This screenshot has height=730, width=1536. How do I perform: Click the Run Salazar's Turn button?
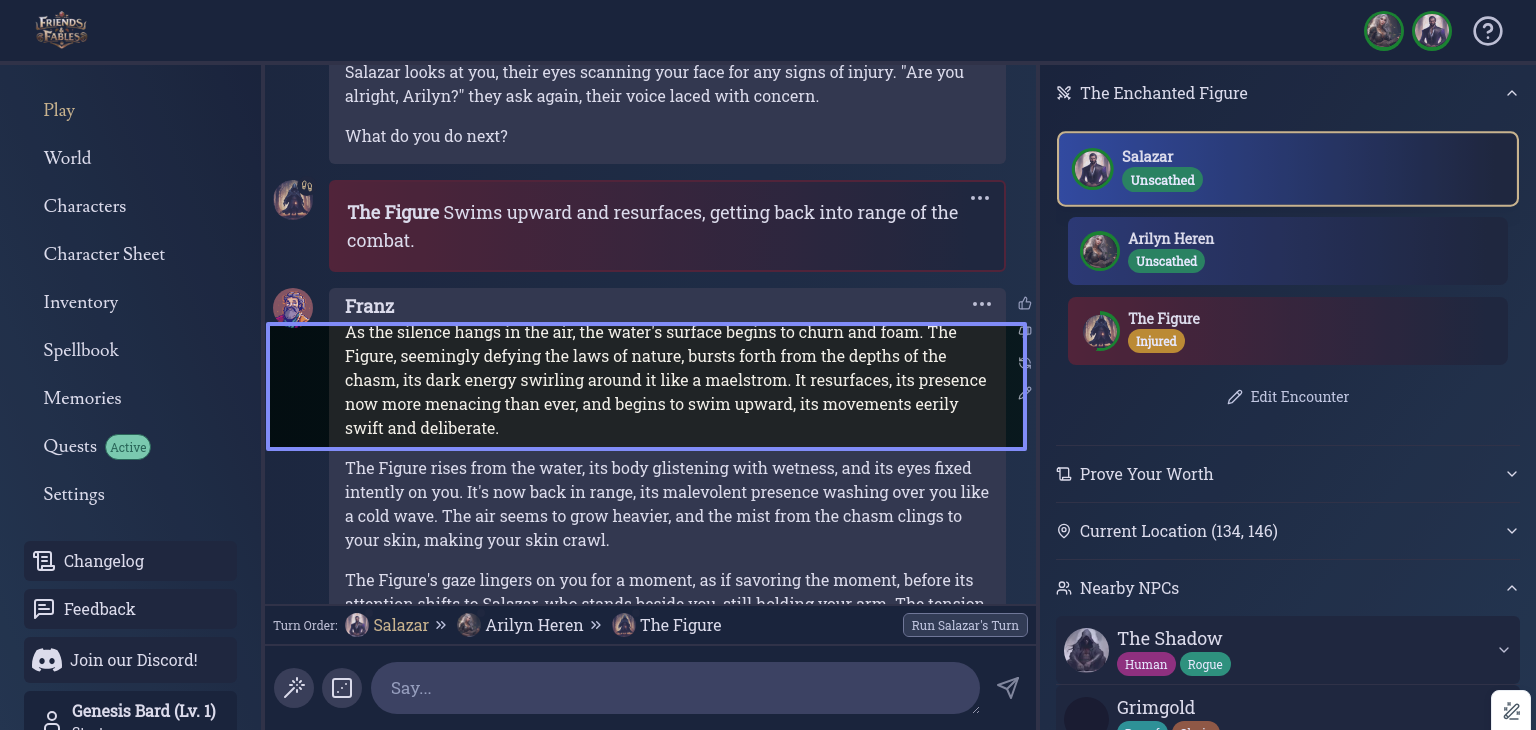pyautogui.click(x=964, y=625)
